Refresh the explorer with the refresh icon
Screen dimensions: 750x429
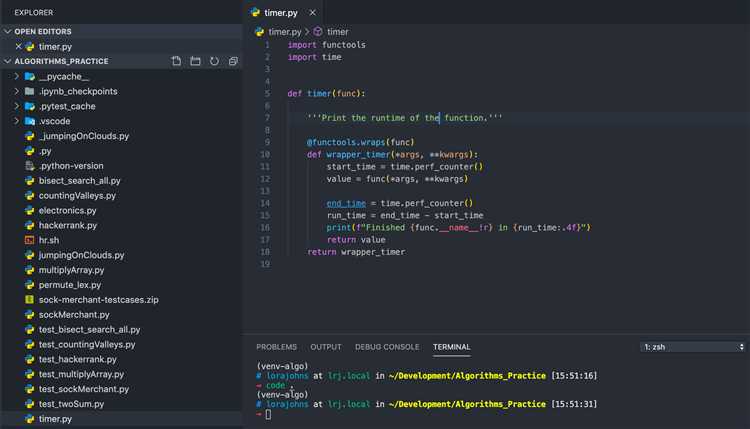[214, 61]
